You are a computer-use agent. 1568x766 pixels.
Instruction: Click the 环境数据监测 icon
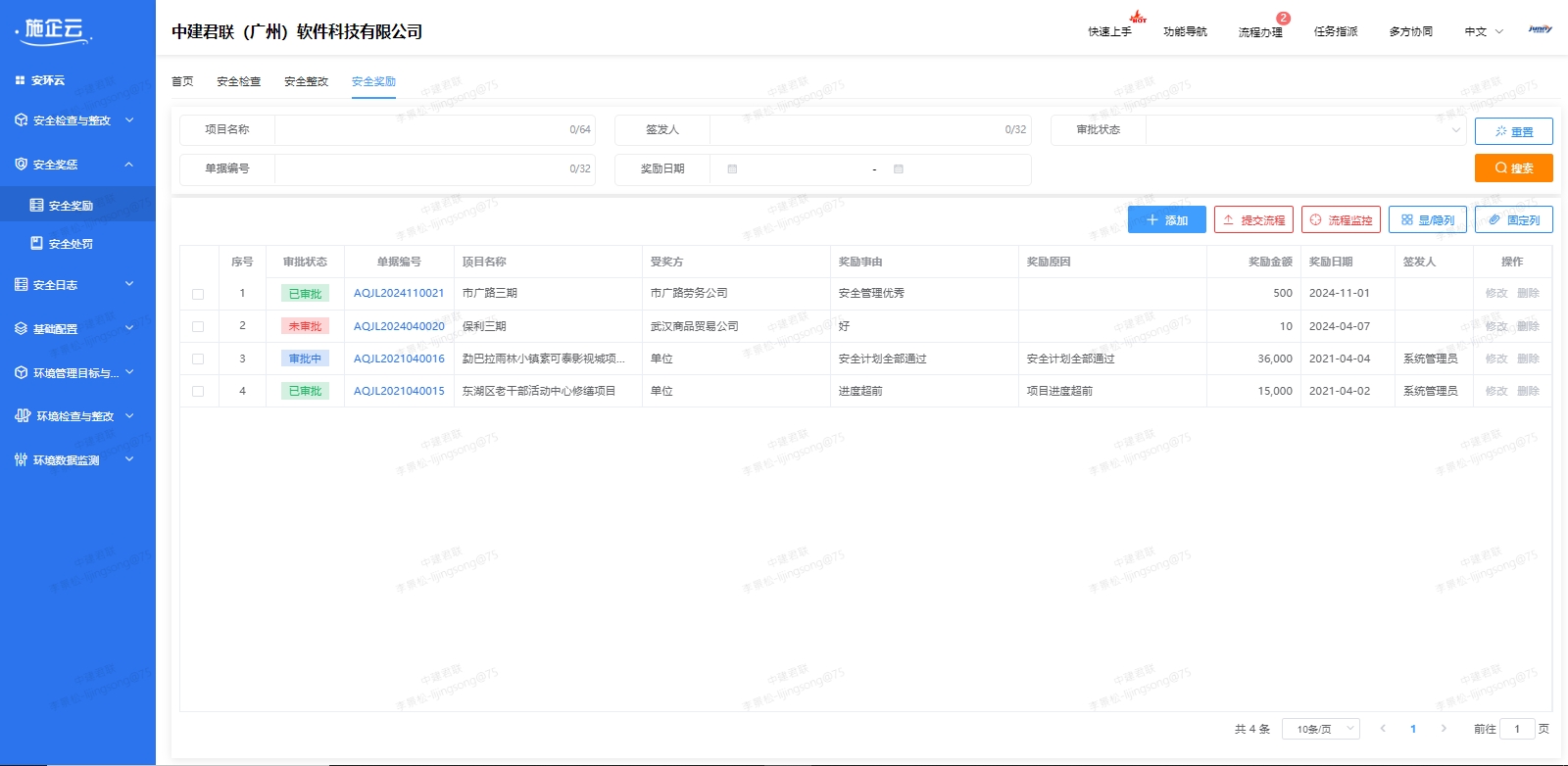click(22, 459)
